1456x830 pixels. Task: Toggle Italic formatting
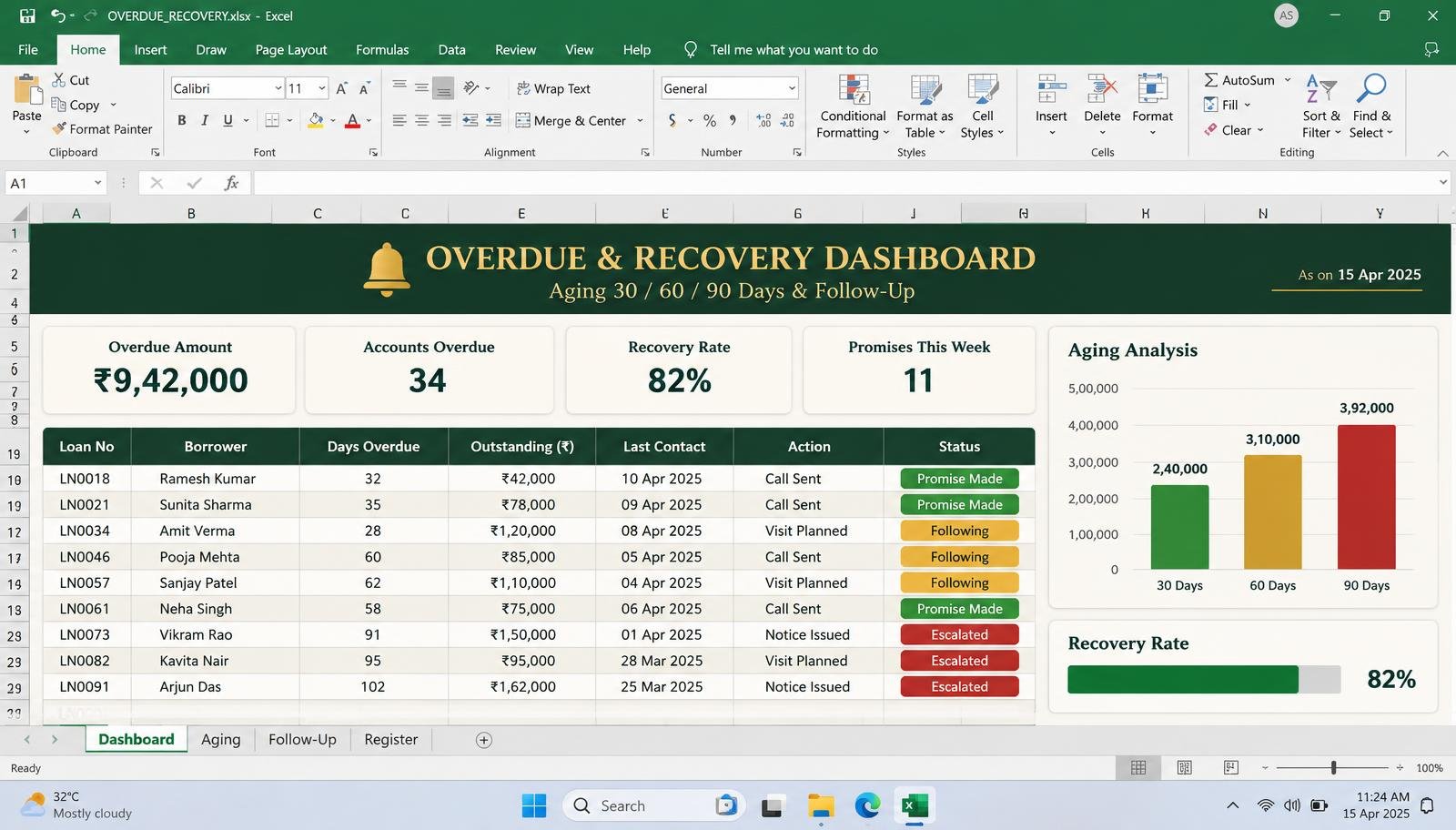(205, 120)
